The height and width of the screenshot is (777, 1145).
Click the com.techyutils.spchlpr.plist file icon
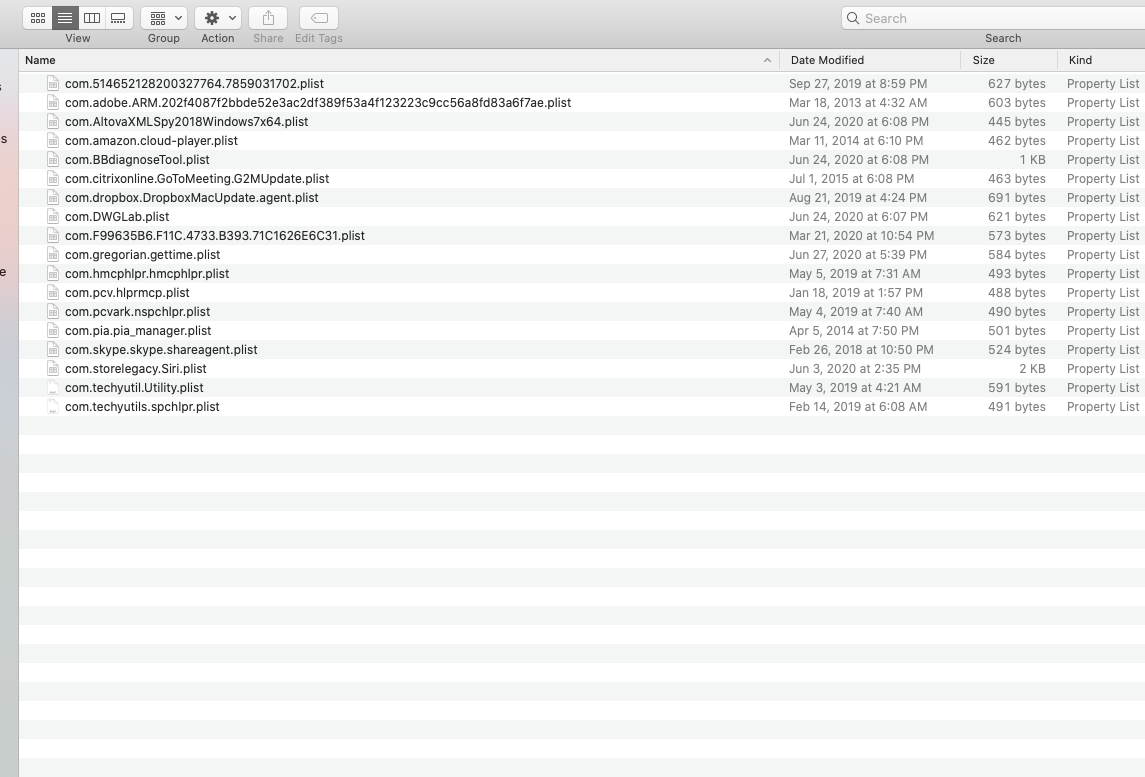point(53,406)
